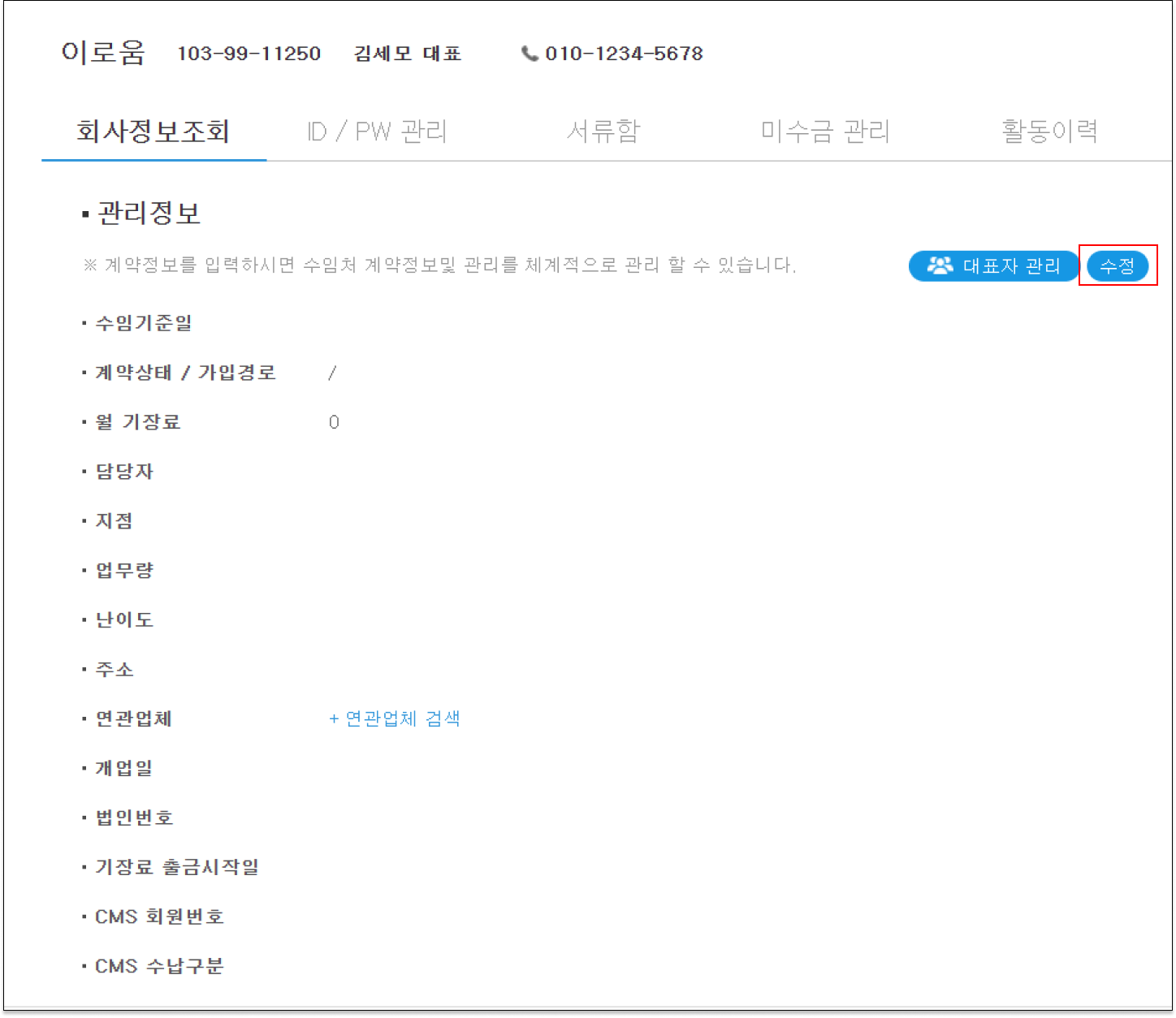
Task: Click the company name 이로움
Action: tap(103, 53)
